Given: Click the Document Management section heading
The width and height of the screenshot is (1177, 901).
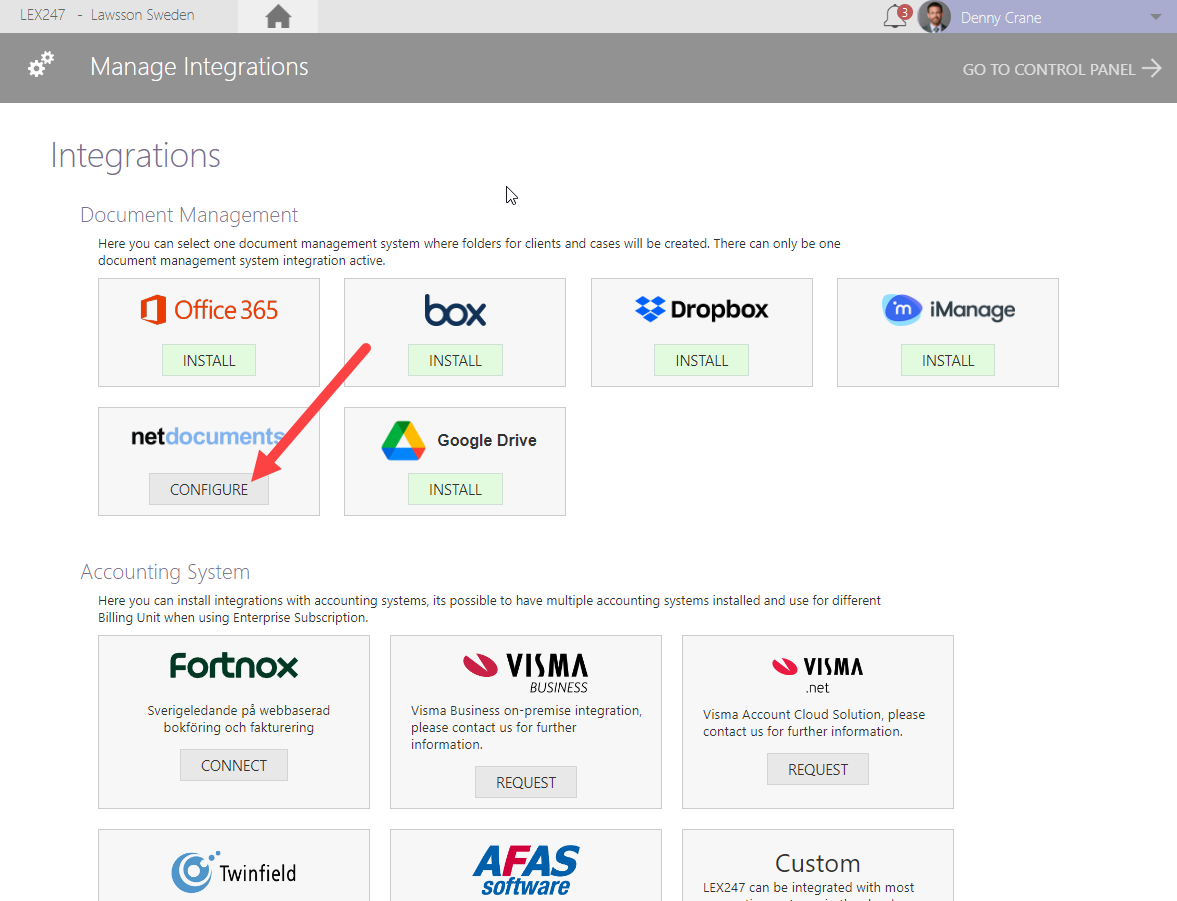Looking at the screenshot, I should pos(189,215).
